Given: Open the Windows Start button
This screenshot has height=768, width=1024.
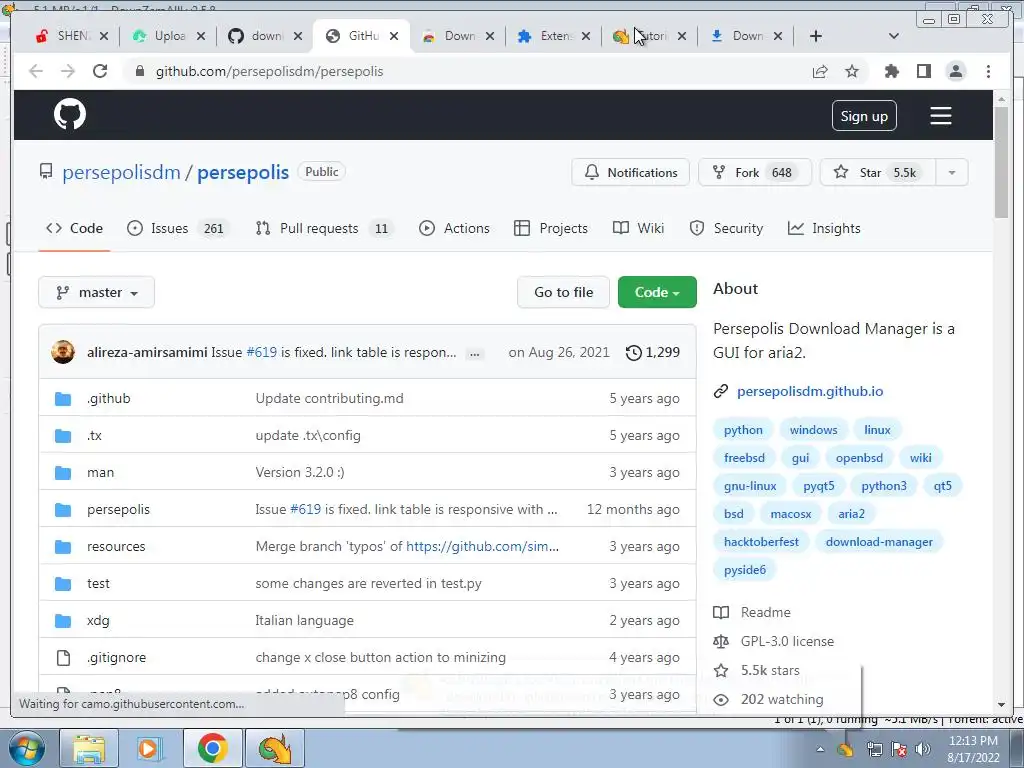Looking at the screenshot, I should pos(26,748).
